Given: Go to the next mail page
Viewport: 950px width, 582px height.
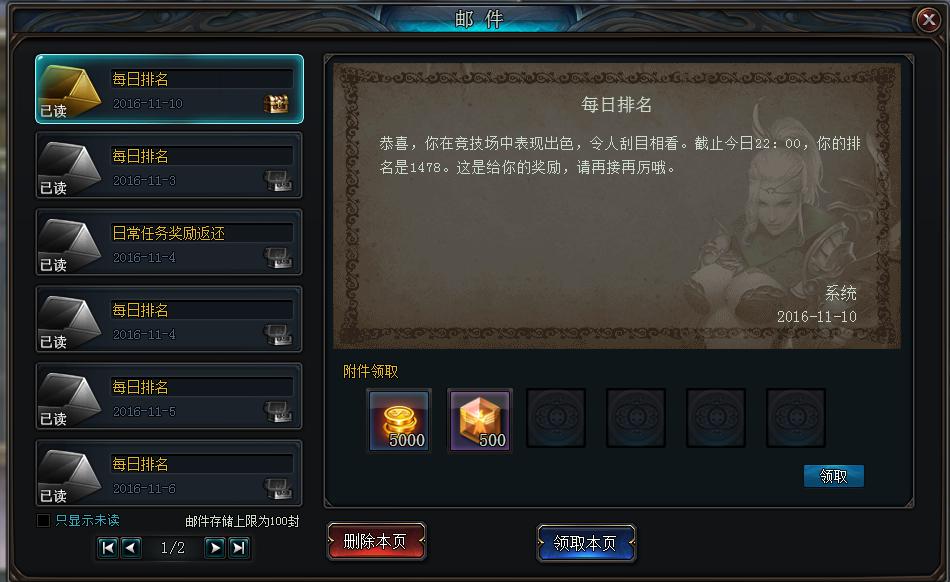Looking at the screenshot, I should (215, 548).
